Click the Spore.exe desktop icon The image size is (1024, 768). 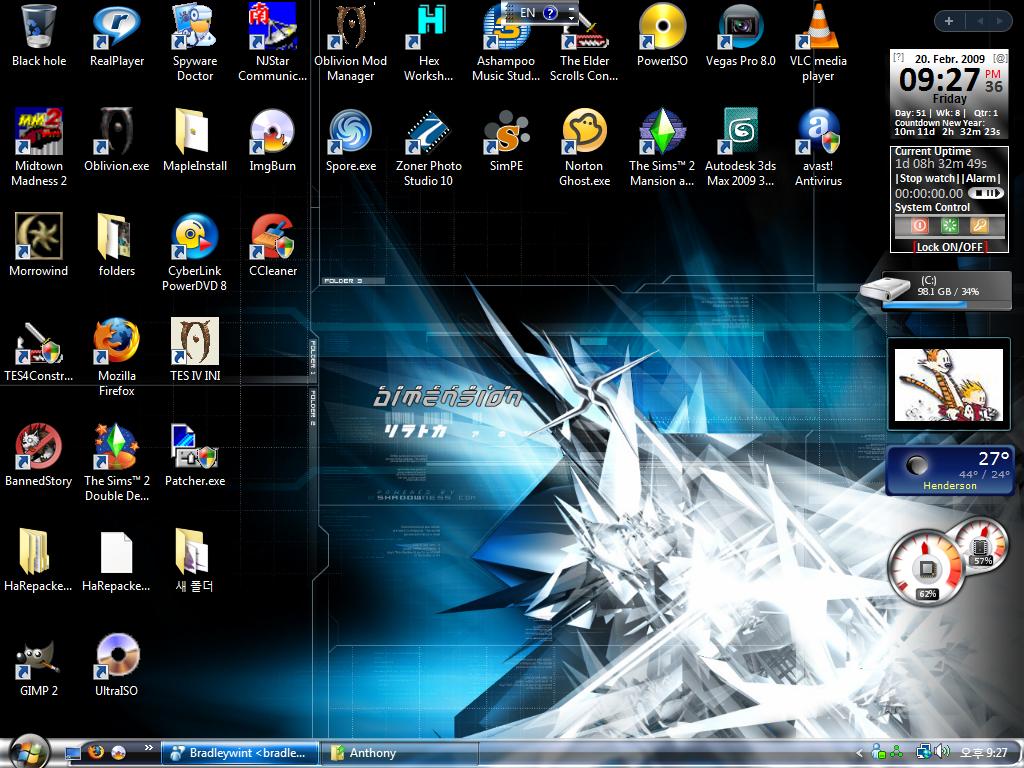351,133
